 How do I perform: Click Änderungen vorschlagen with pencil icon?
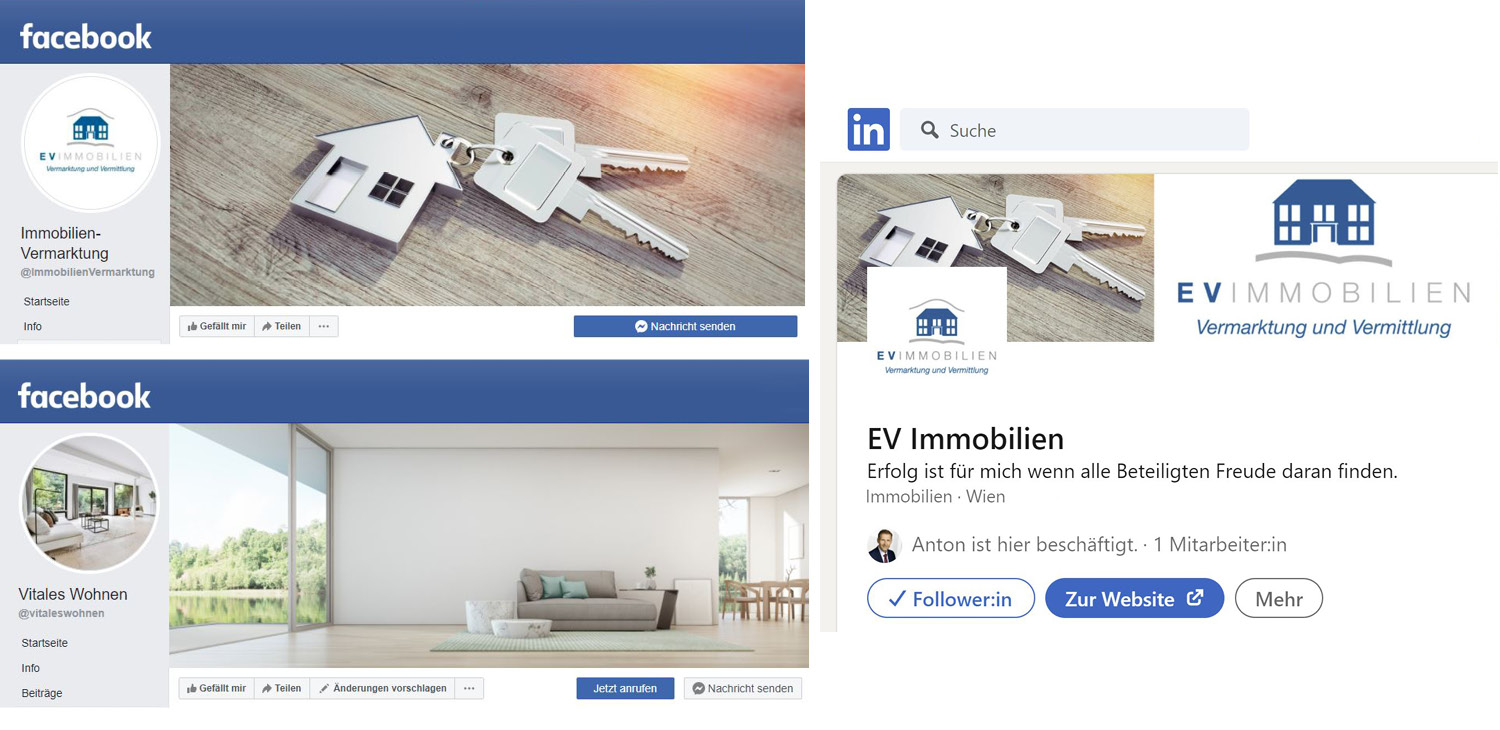click(x=382, y=688)
